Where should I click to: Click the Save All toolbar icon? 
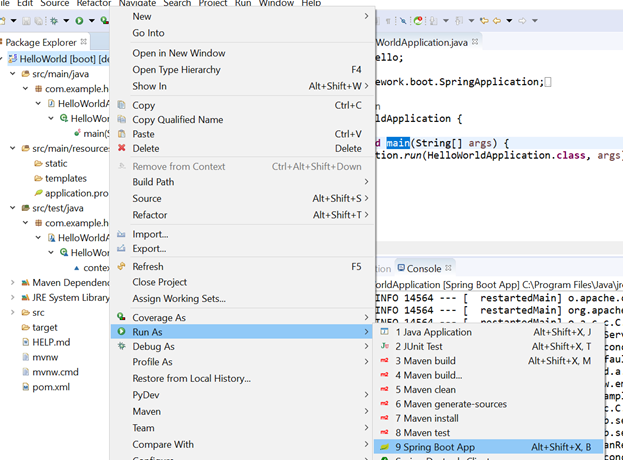(39, 21)
